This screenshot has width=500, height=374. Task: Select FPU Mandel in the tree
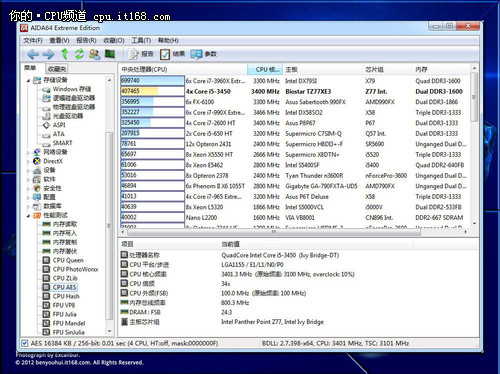69,323
